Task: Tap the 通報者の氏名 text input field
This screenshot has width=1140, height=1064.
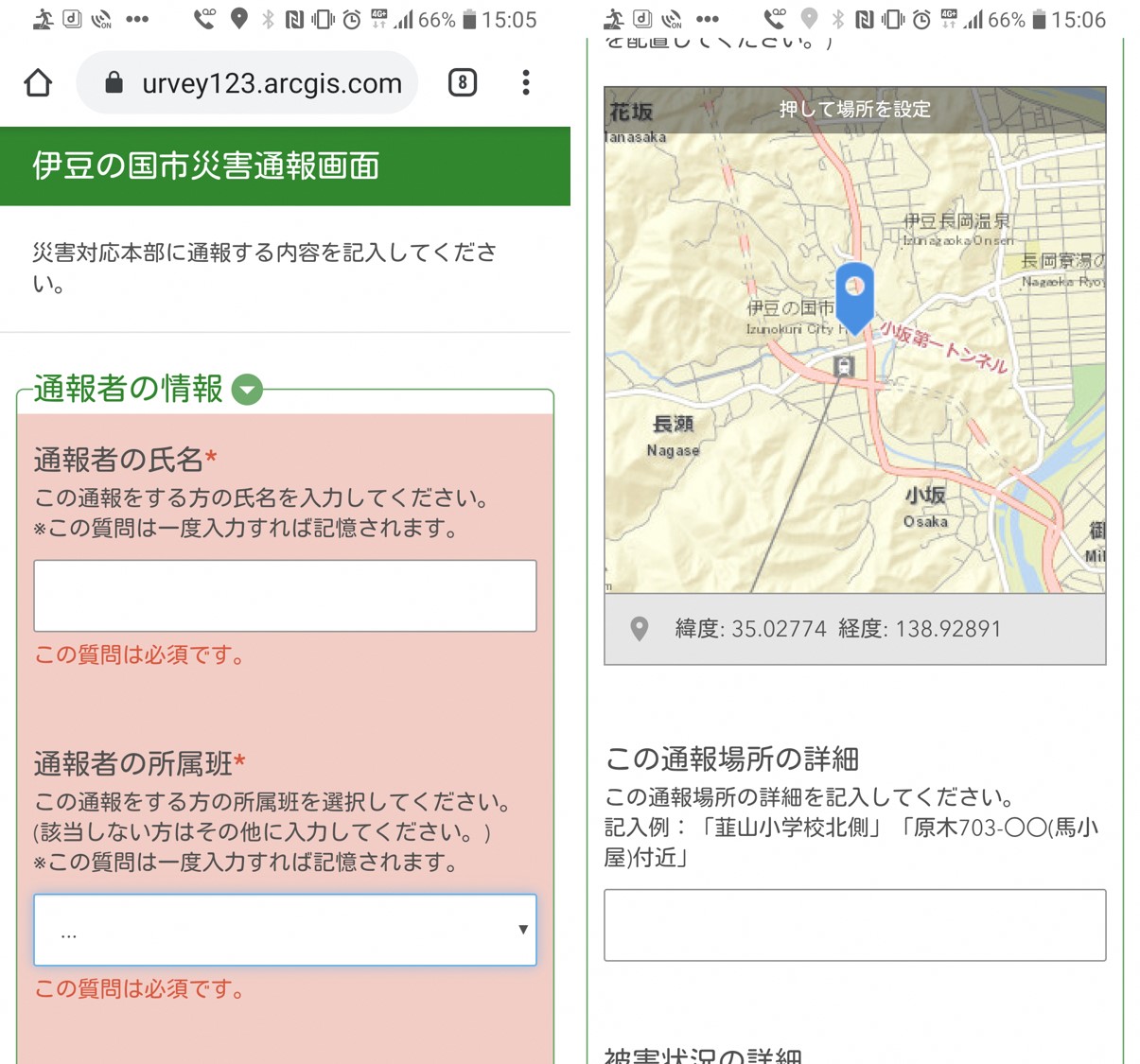Action: [x=285, y=596]
